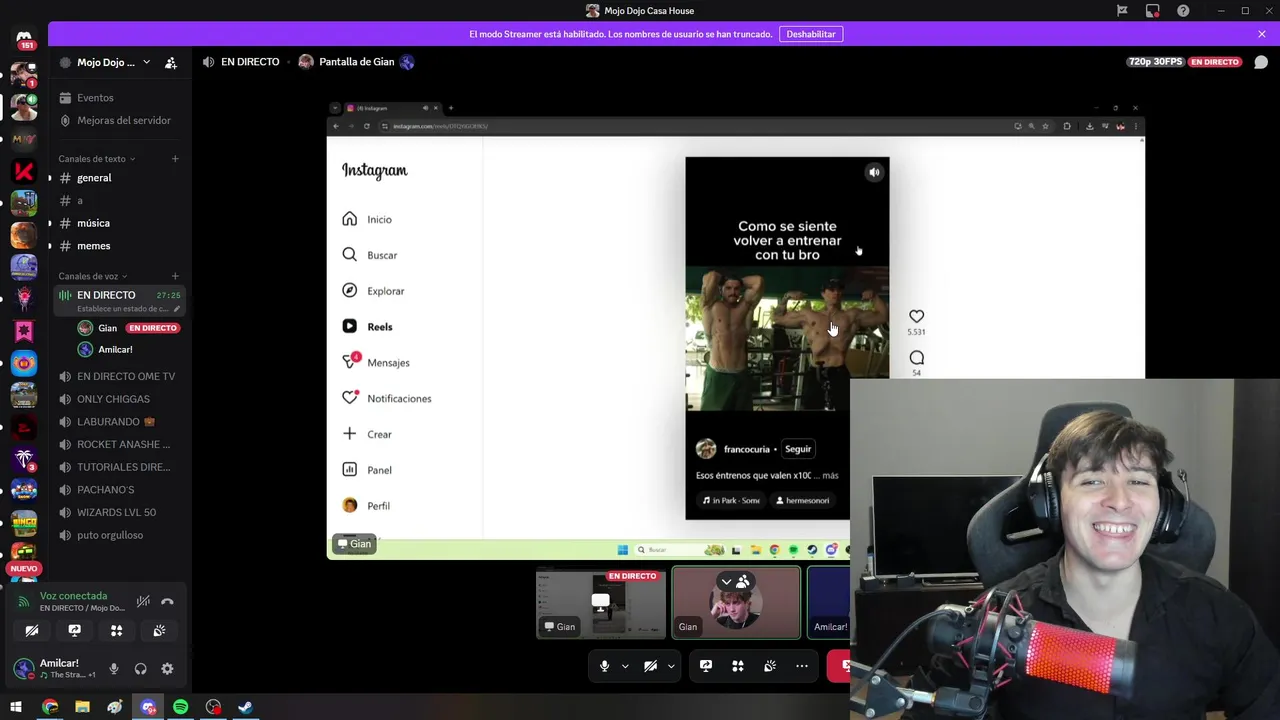Image resolution: width=1280 pixels, height=720 pixels.
Task: Toggle camera in call controls bar
Action: tap(650, 666)
